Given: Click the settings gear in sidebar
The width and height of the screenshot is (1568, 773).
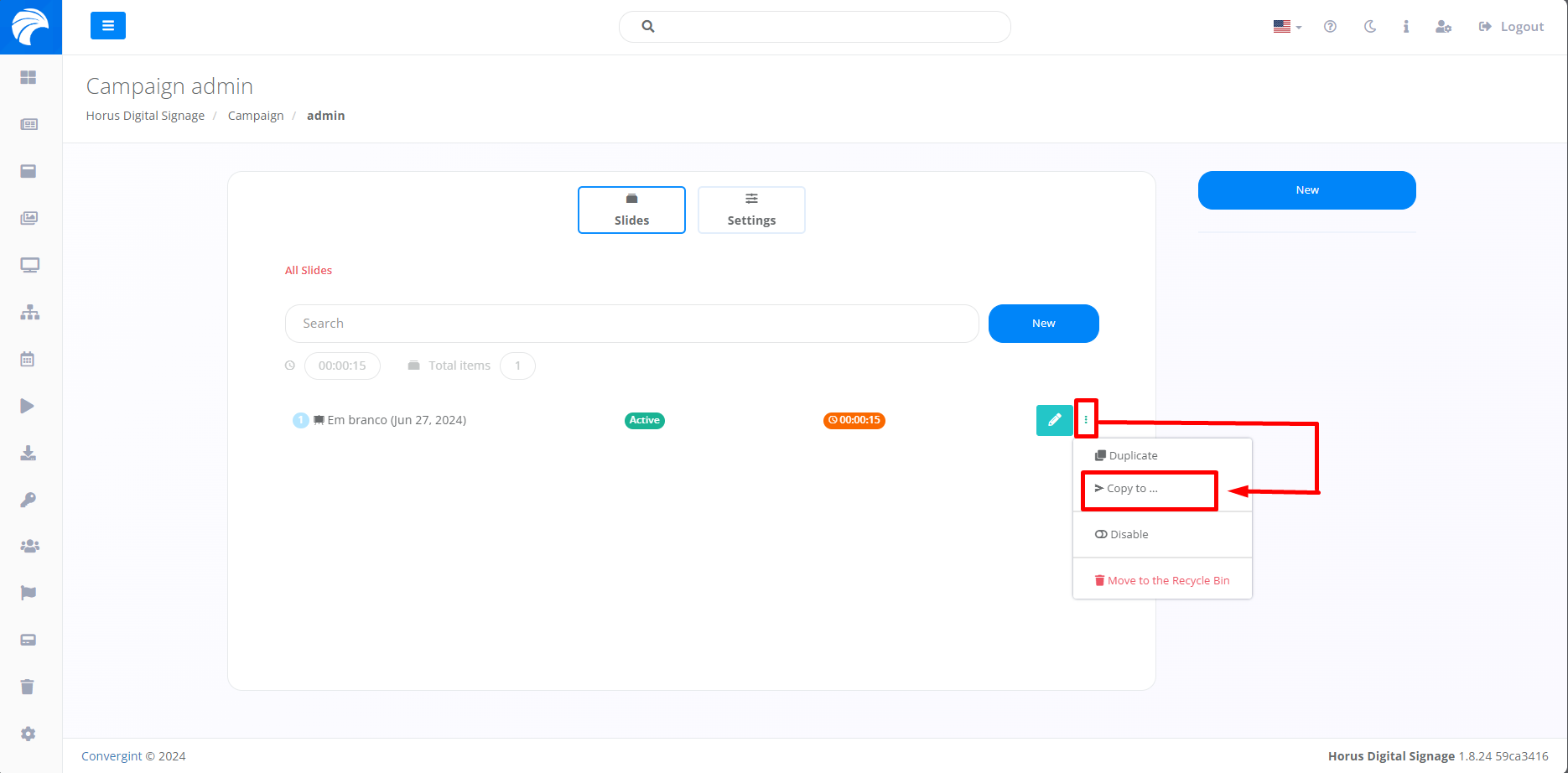Looking at the screenshot, I should (28, 734).
